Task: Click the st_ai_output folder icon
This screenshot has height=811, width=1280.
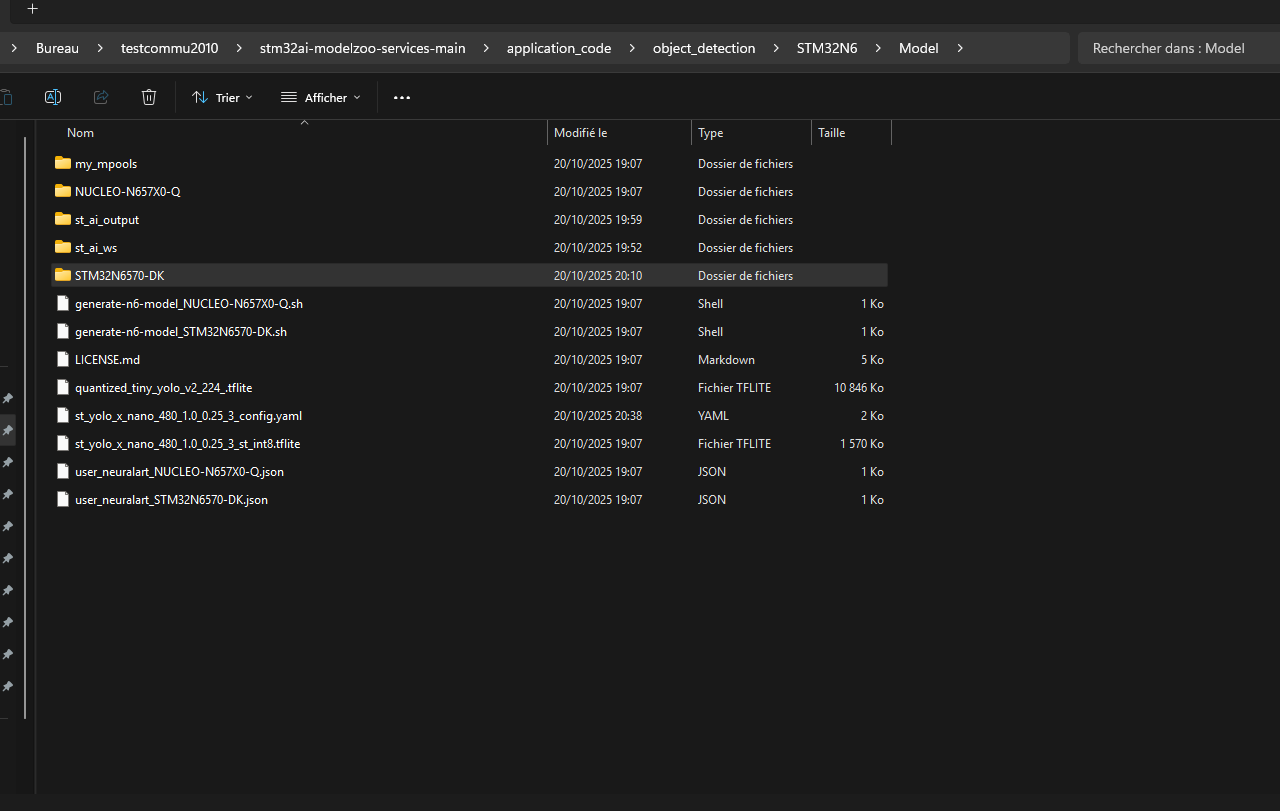Action: [x=63, y=219]
